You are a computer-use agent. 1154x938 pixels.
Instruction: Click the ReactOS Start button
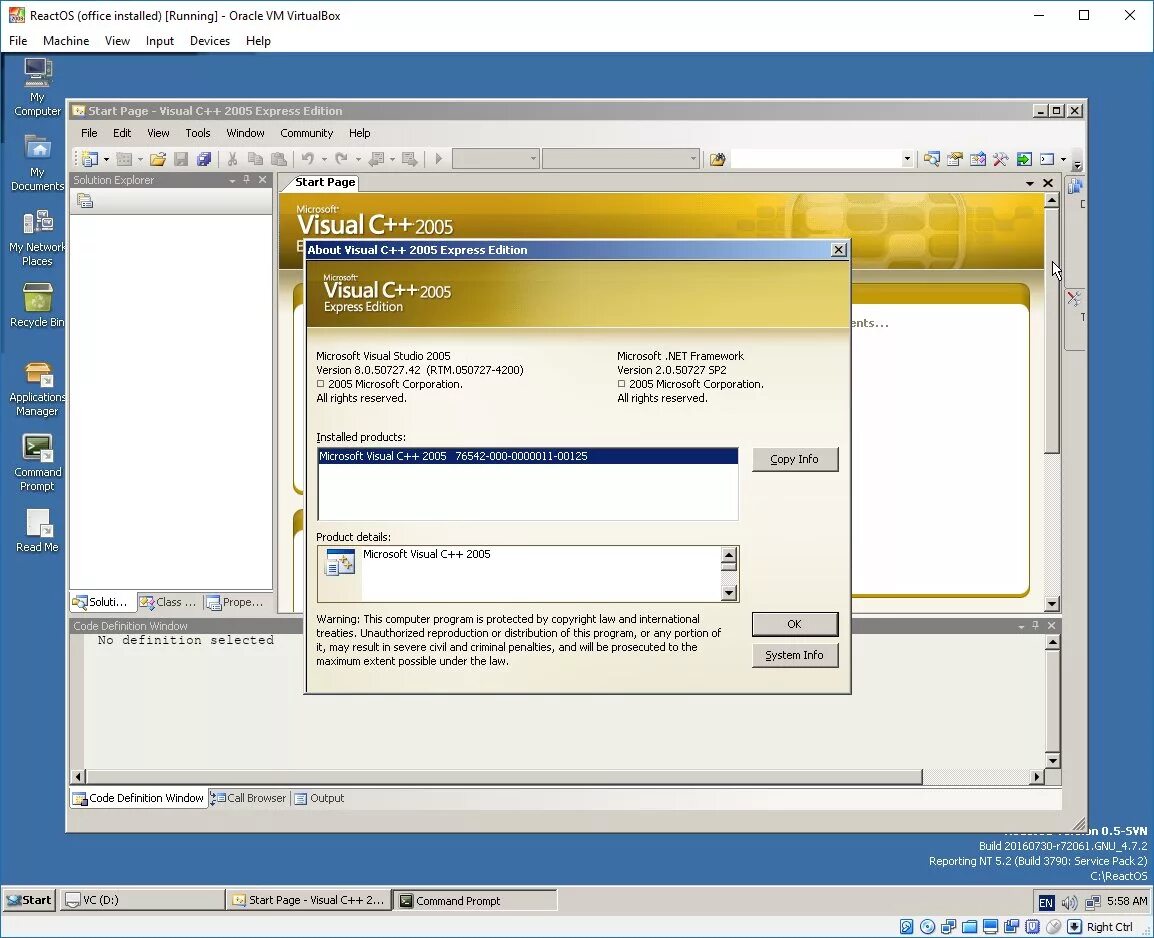29,900
